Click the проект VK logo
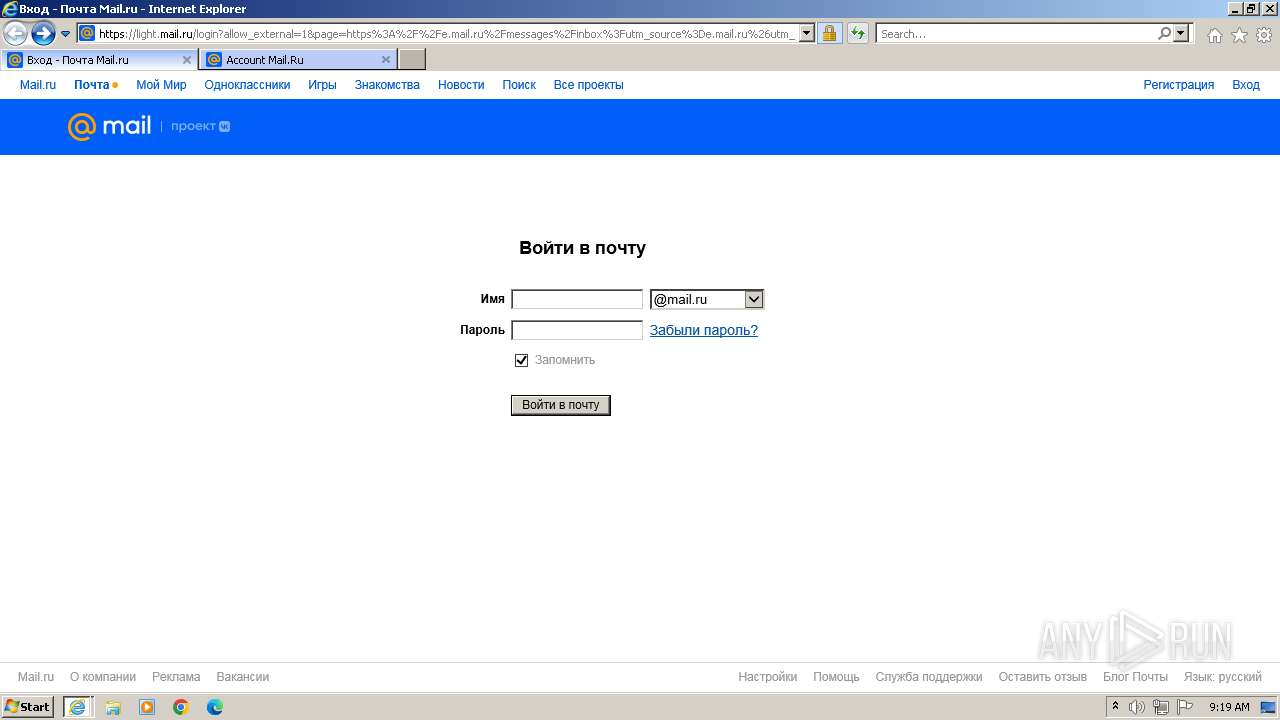This screenshot has height=720, width=1280. click(201, 127)
